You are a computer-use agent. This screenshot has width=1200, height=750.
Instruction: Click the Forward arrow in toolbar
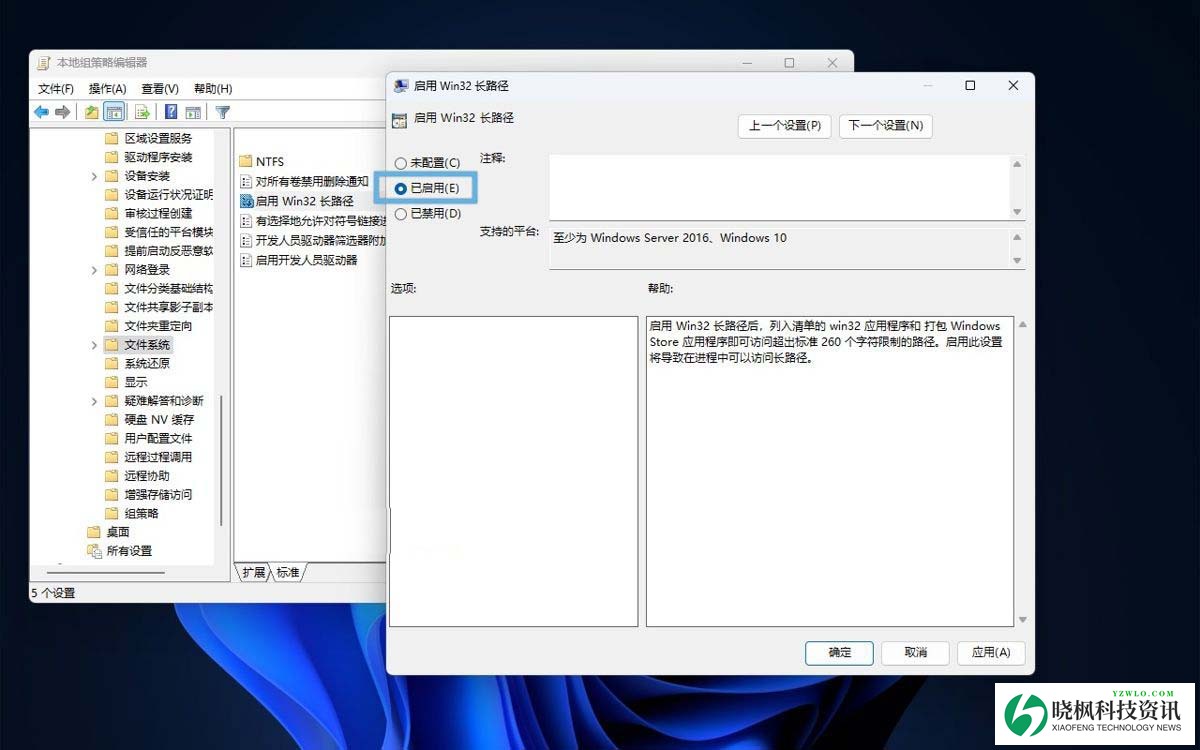[x=62, y=112]
